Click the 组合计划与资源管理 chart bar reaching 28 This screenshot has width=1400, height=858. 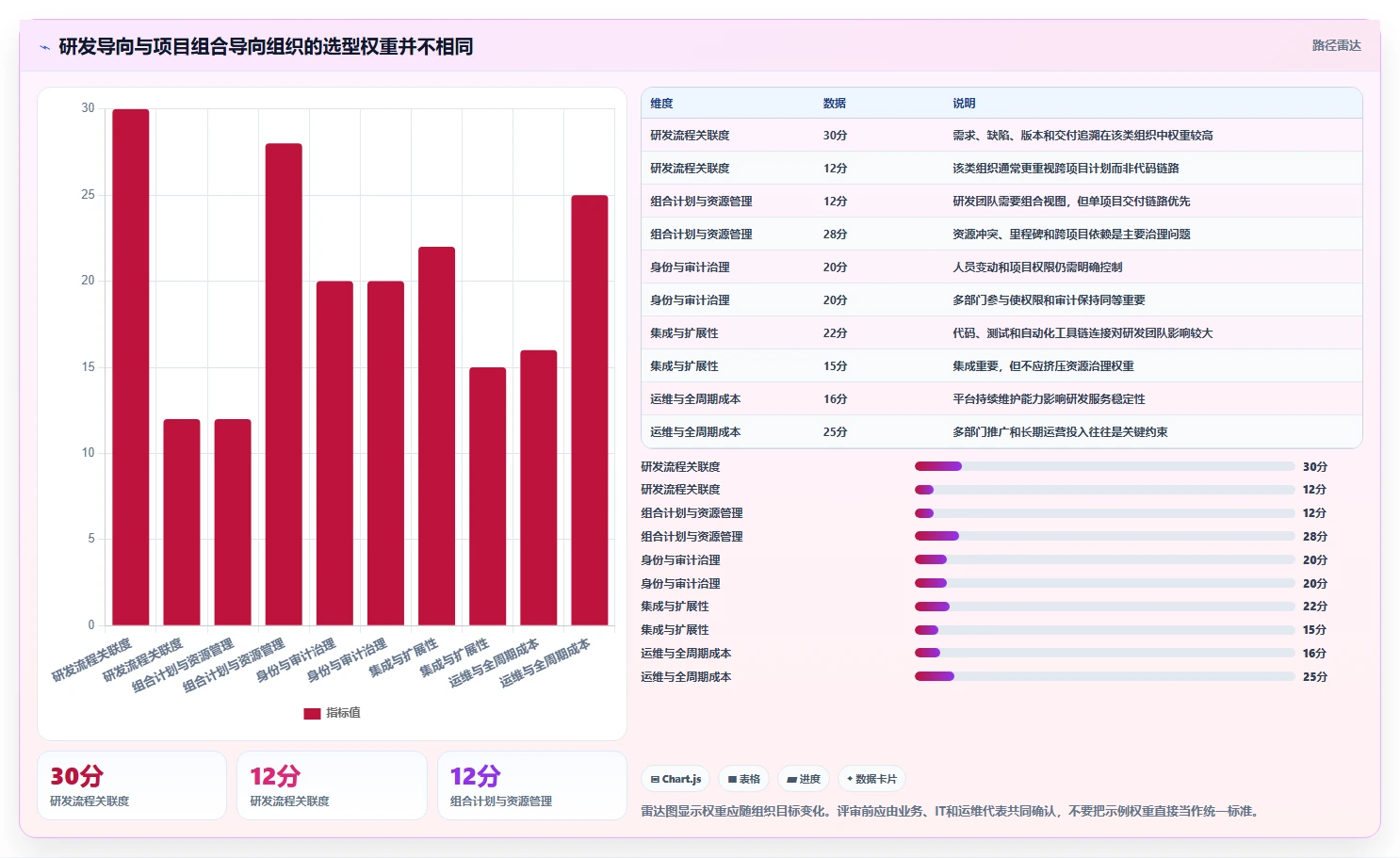pyautogui.click(x=284, y=384)
